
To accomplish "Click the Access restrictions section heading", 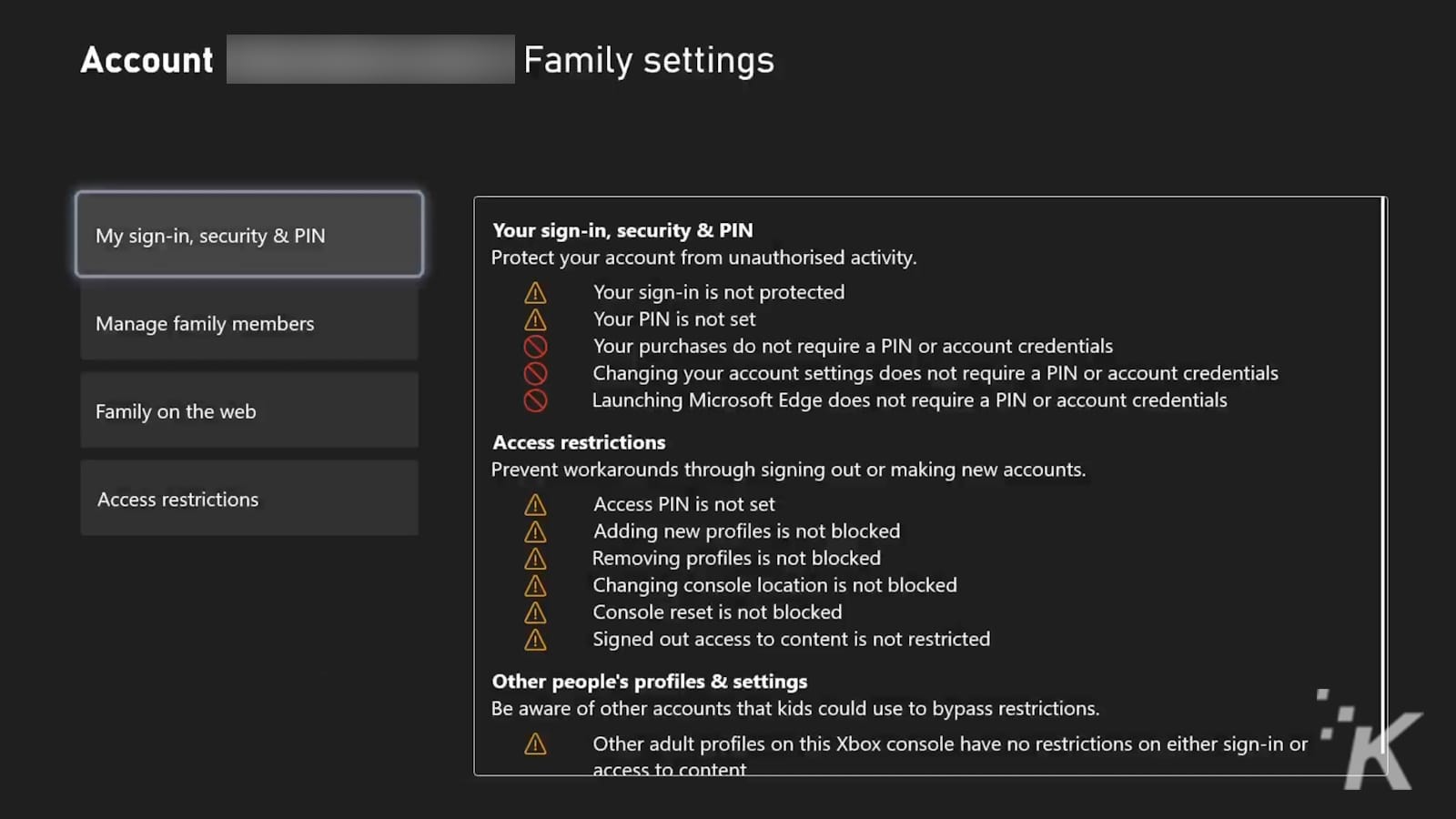I will [x=579, y=442].
